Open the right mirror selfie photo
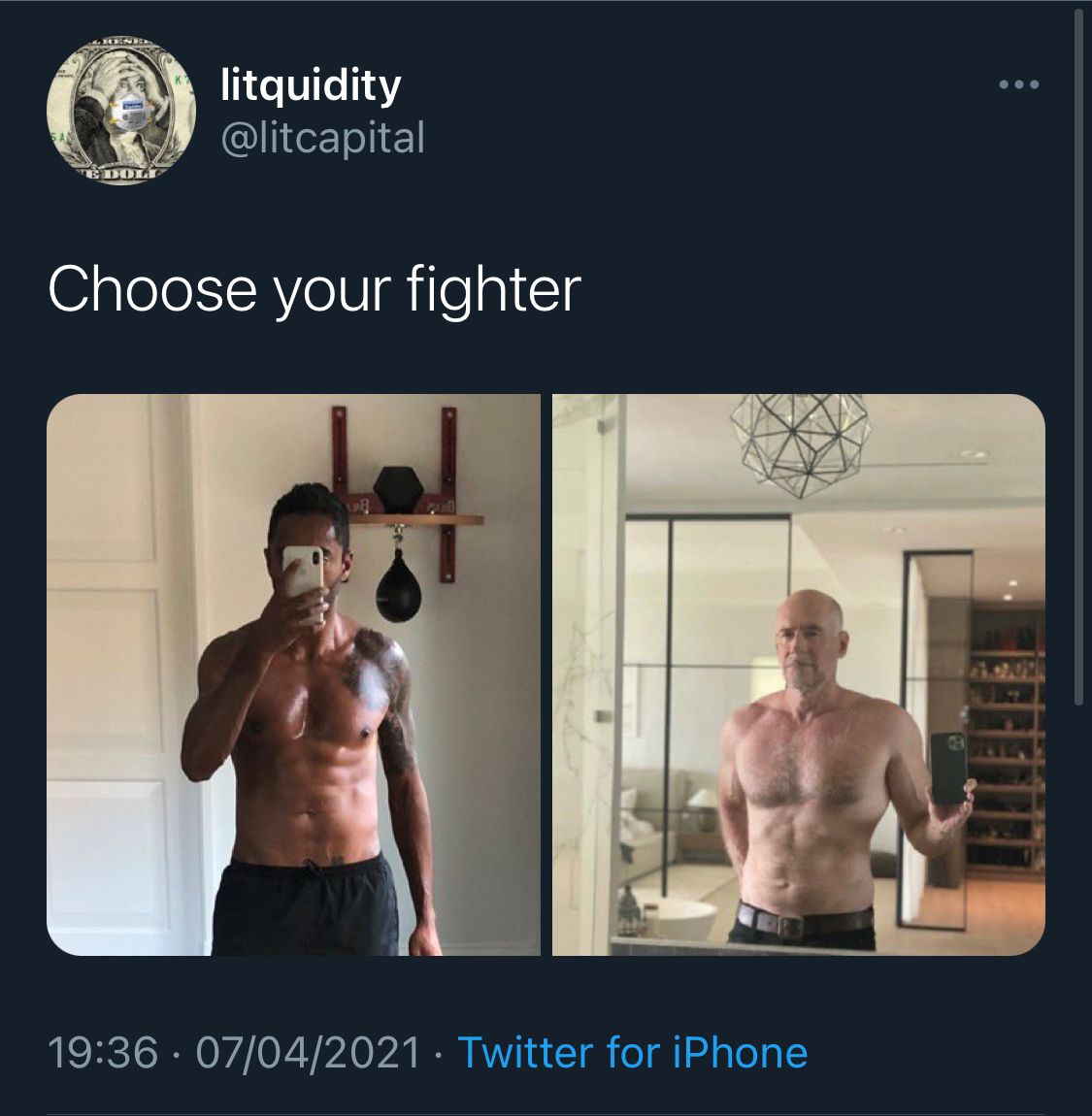 pyautogui.click(x=799, y=674)
